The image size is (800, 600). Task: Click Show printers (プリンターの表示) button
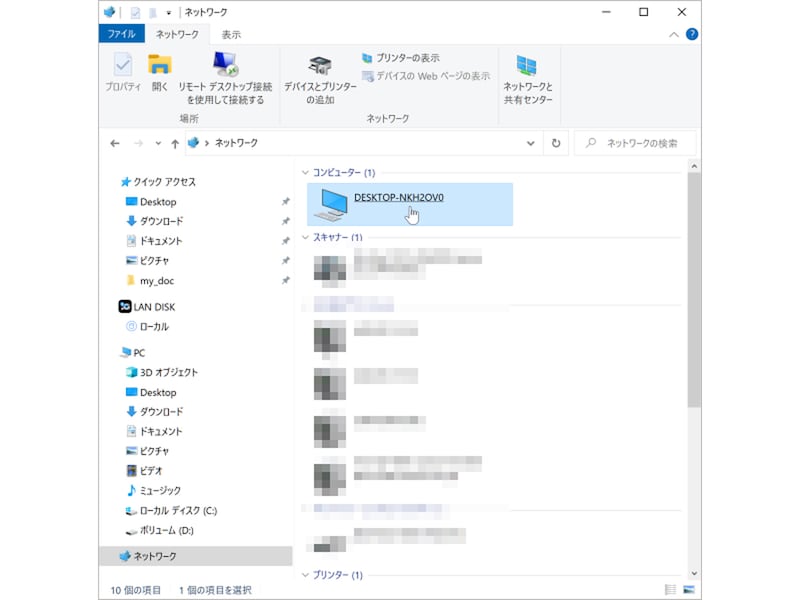(400, 58)
